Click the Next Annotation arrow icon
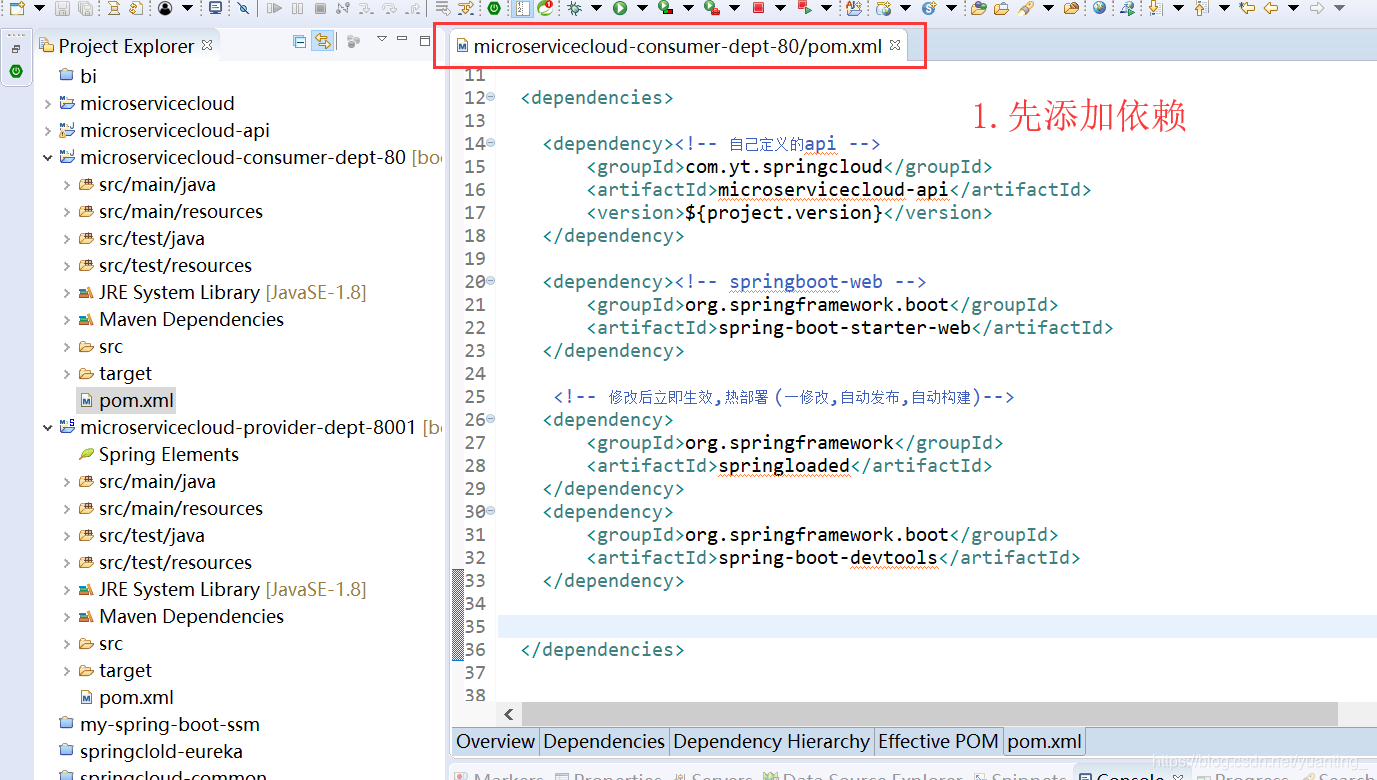 pyautogui.click(x=1156, y=8)
